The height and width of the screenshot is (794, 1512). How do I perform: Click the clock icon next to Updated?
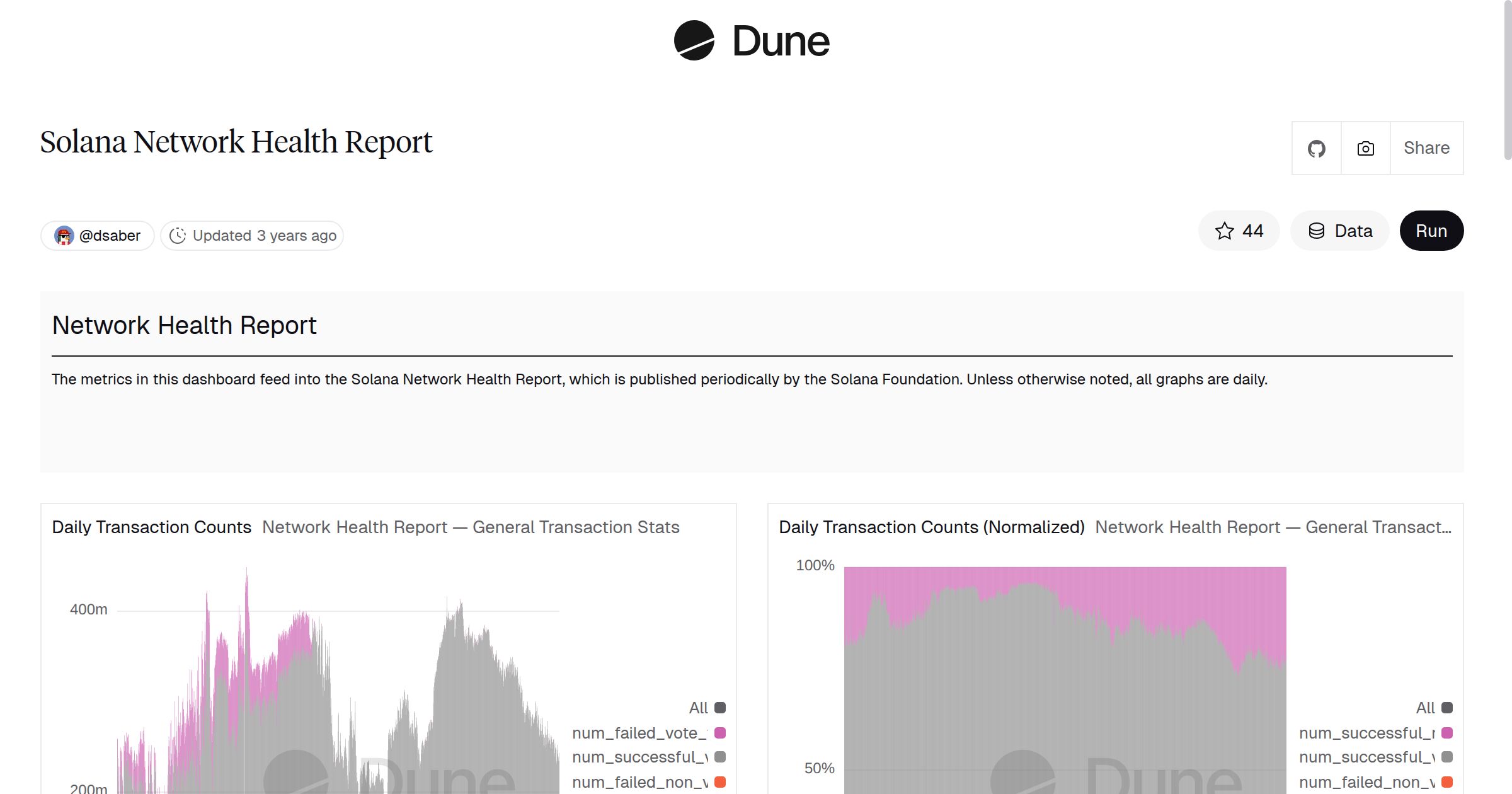click(178, 235)
